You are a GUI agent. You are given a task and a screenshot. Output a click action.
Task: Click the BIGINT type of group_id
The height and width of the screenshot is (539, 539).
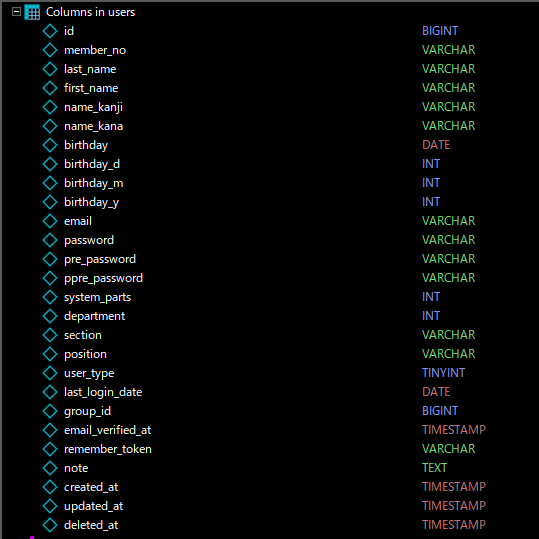[x=440, y=411]
